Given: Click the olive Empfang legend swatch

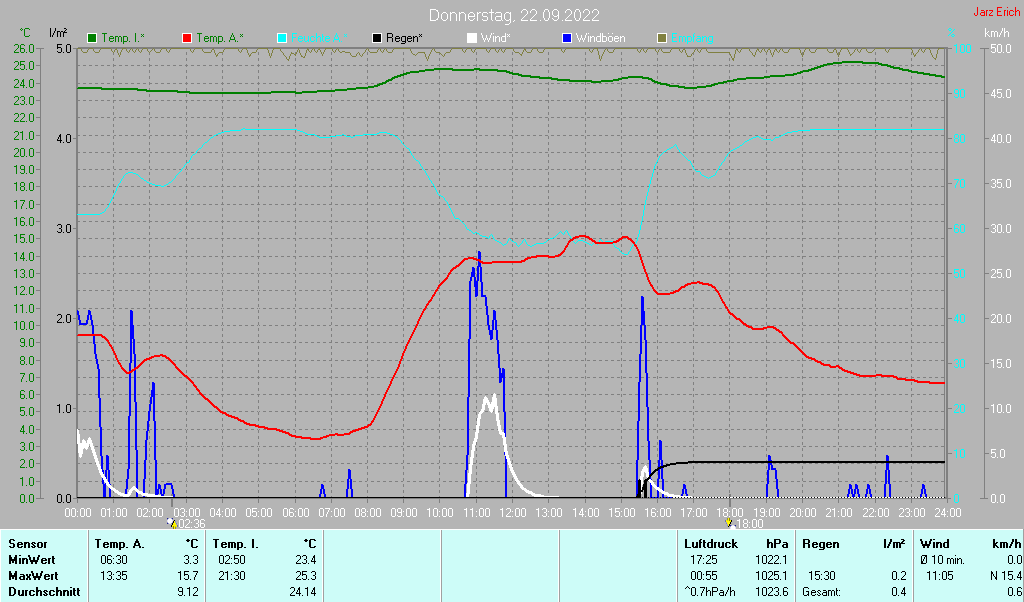Looking at the screenshot, I should click(662, 39).
